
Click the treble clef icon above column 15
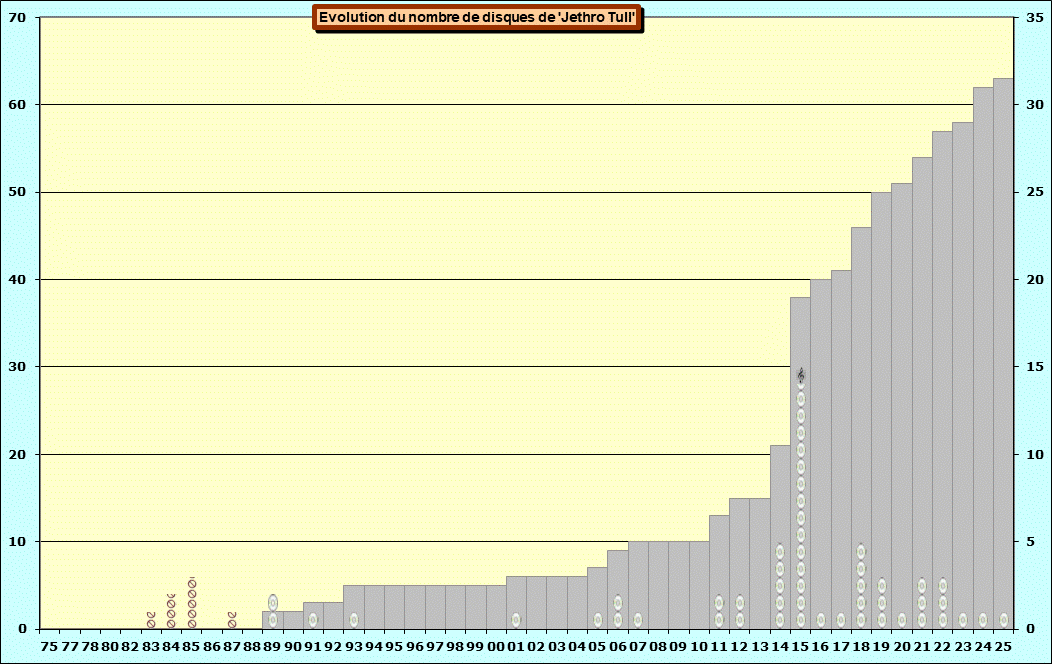pyautogui.click(x=800, y=376)
